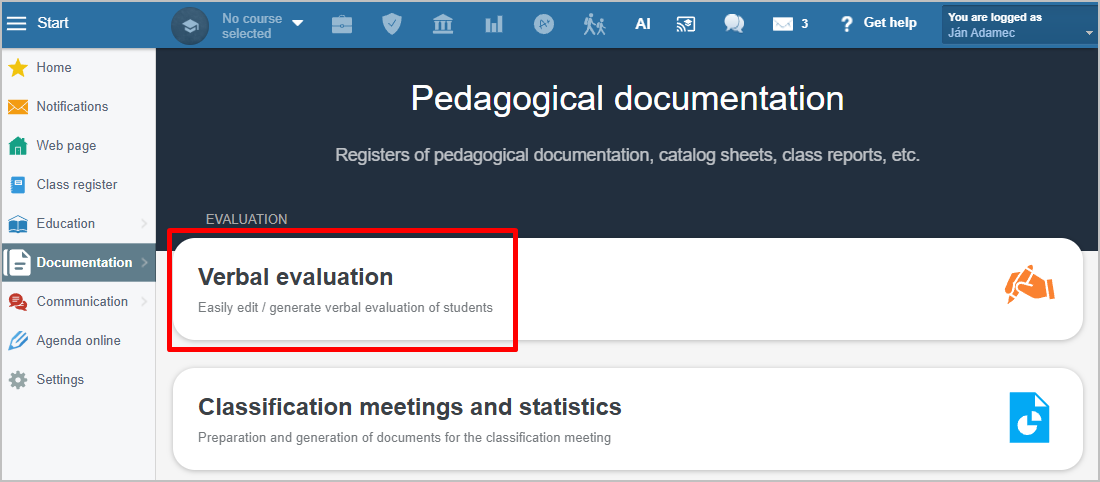Open the bar chart statistics icon
This screenshot has height=482, width=1100.
point(494,24)
